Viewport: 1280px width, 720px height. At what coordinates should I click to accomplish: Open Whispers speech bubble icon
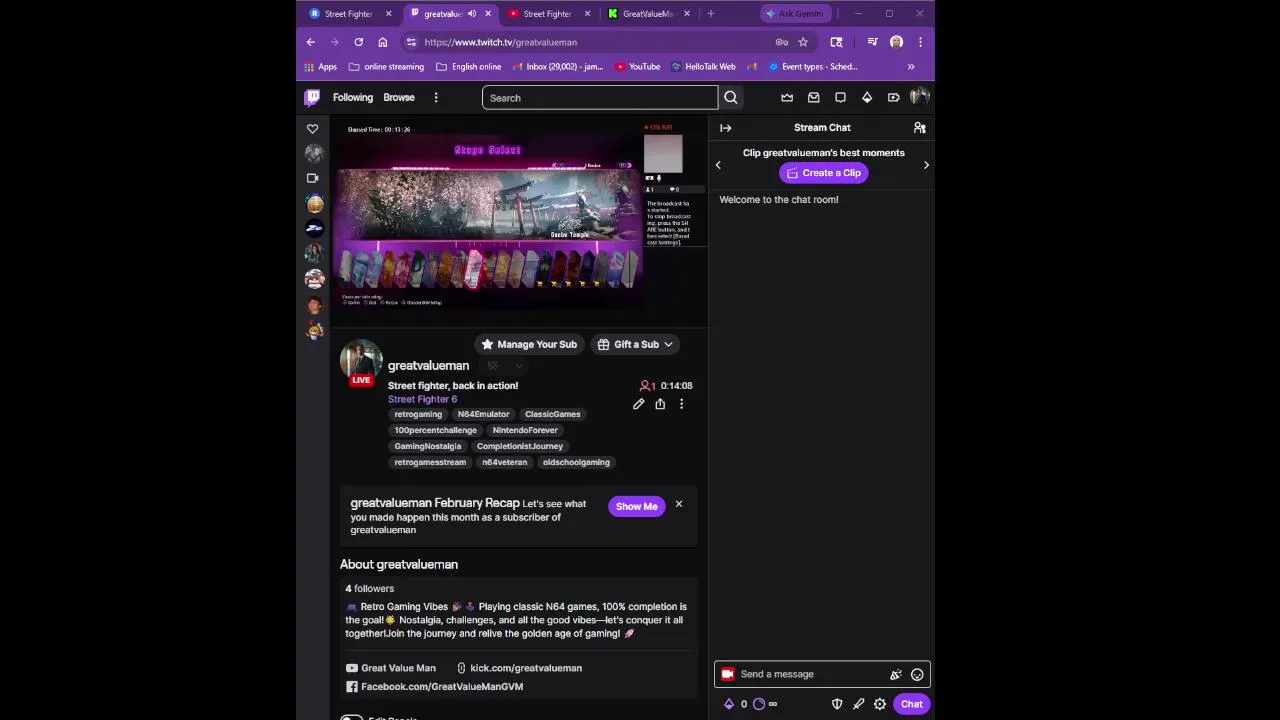coord(840,97)
